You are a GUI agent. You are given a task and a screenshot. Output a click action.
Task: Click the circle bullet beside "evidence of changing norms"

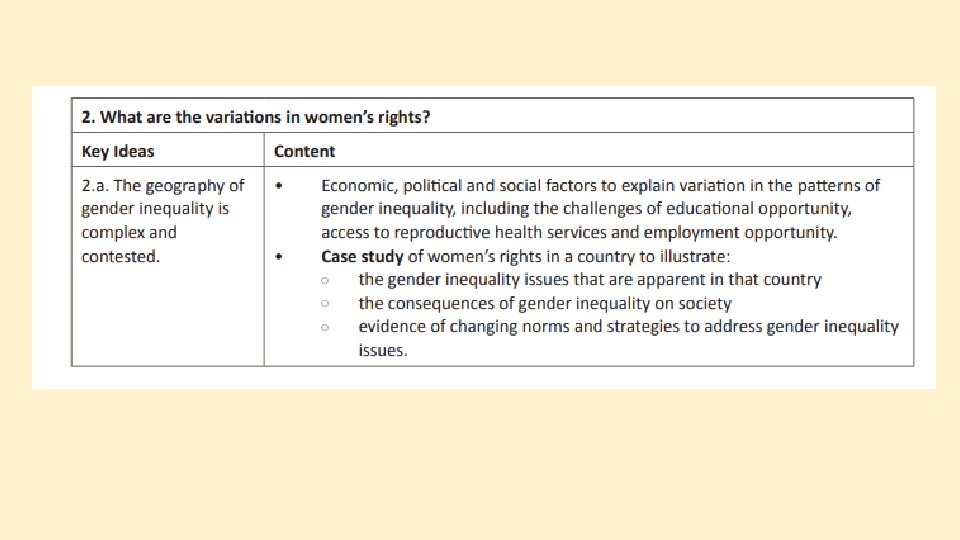(326, 327)
